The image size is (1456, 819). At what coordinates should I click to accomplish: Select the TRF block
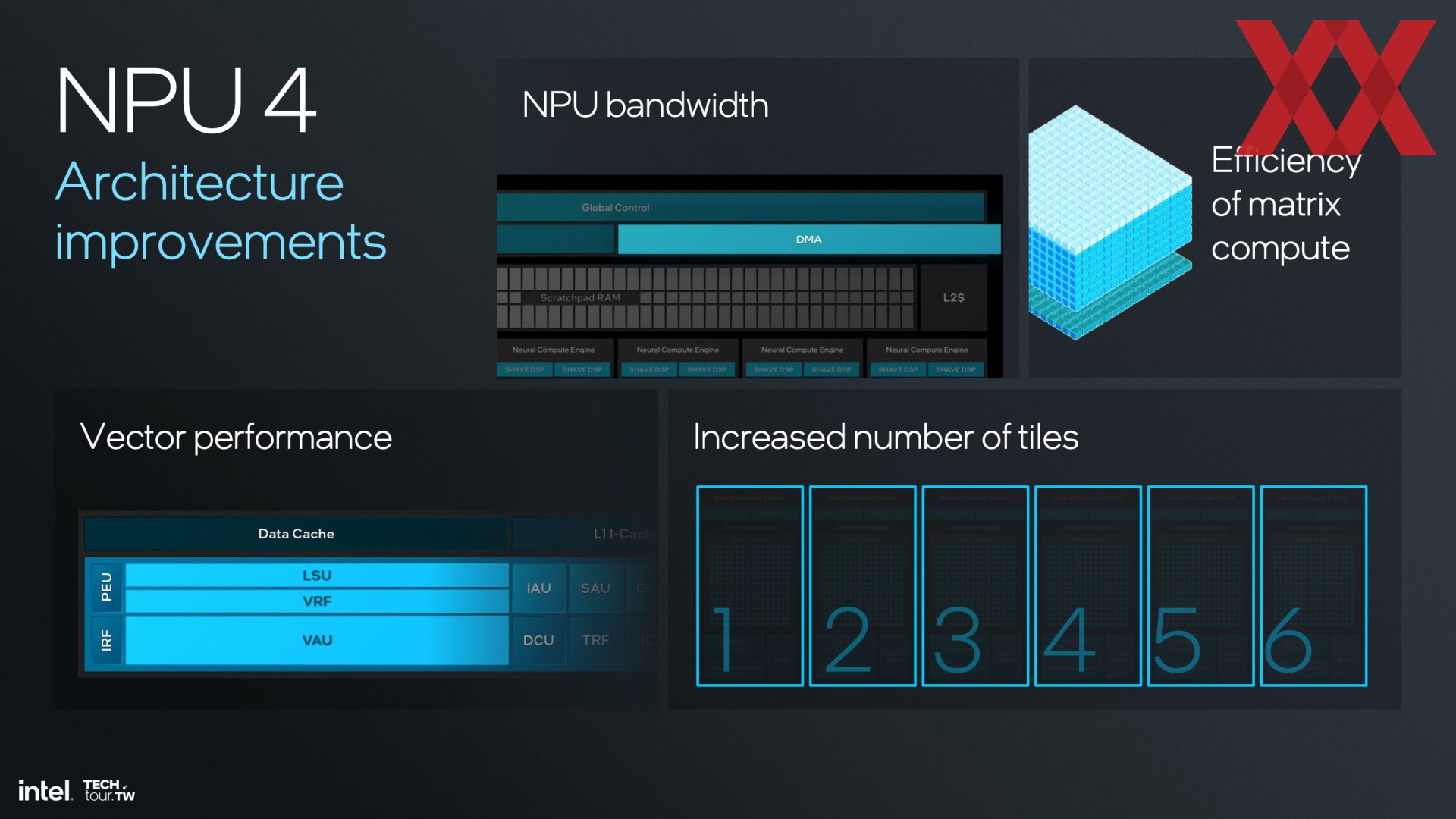595,641
